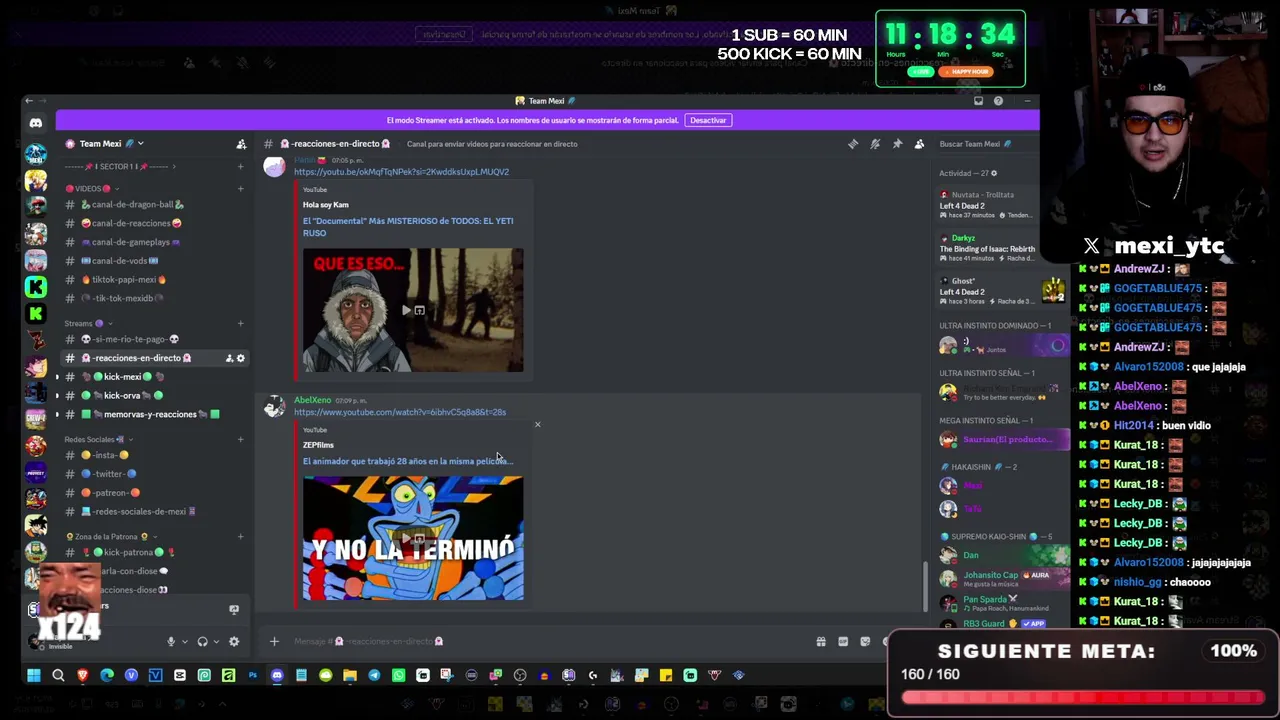Share screen icon in voice panel
This screenshot has height=720, width=1280.
tap(234, 609)
